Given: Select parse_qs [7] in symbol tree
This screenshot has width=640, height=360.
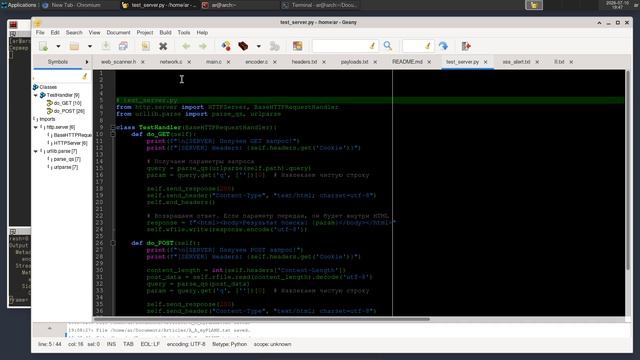Looking at the screenshot, I should point(67,159).
